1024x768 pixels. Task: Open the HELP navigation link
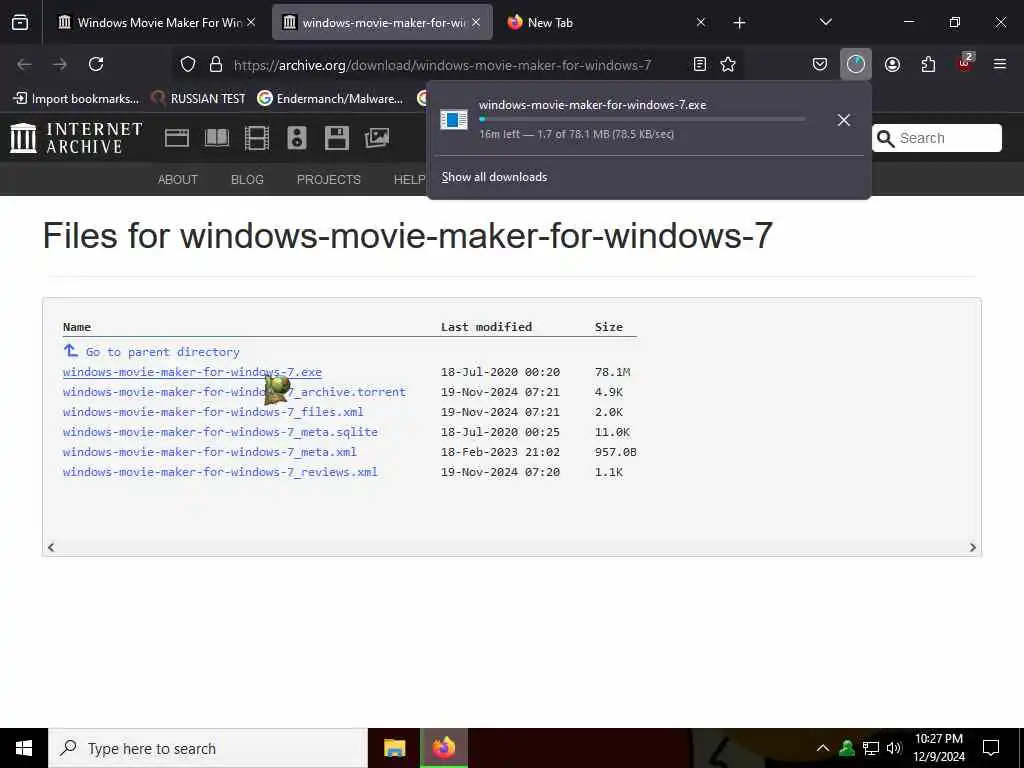point(409,180)
